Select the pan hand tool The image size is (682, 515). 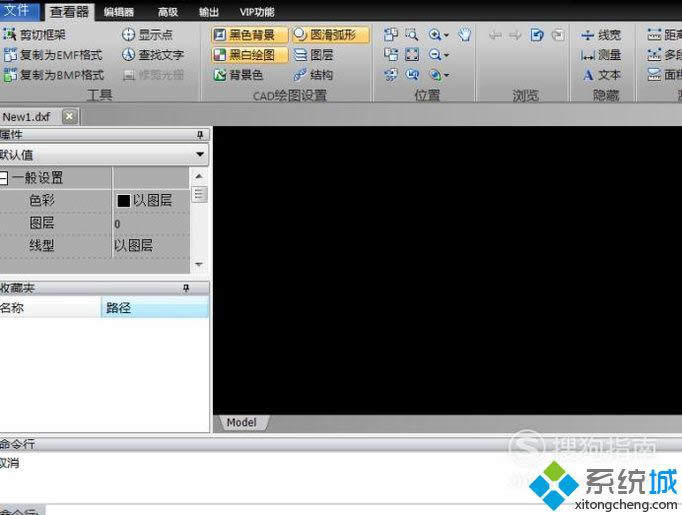point(465,35)
